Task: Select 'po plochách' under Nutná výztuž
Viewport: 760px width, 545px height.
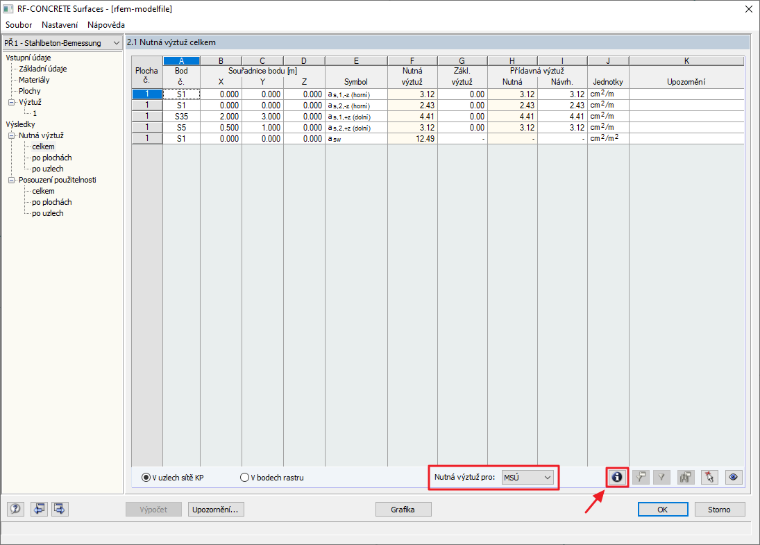Action: 52,158
